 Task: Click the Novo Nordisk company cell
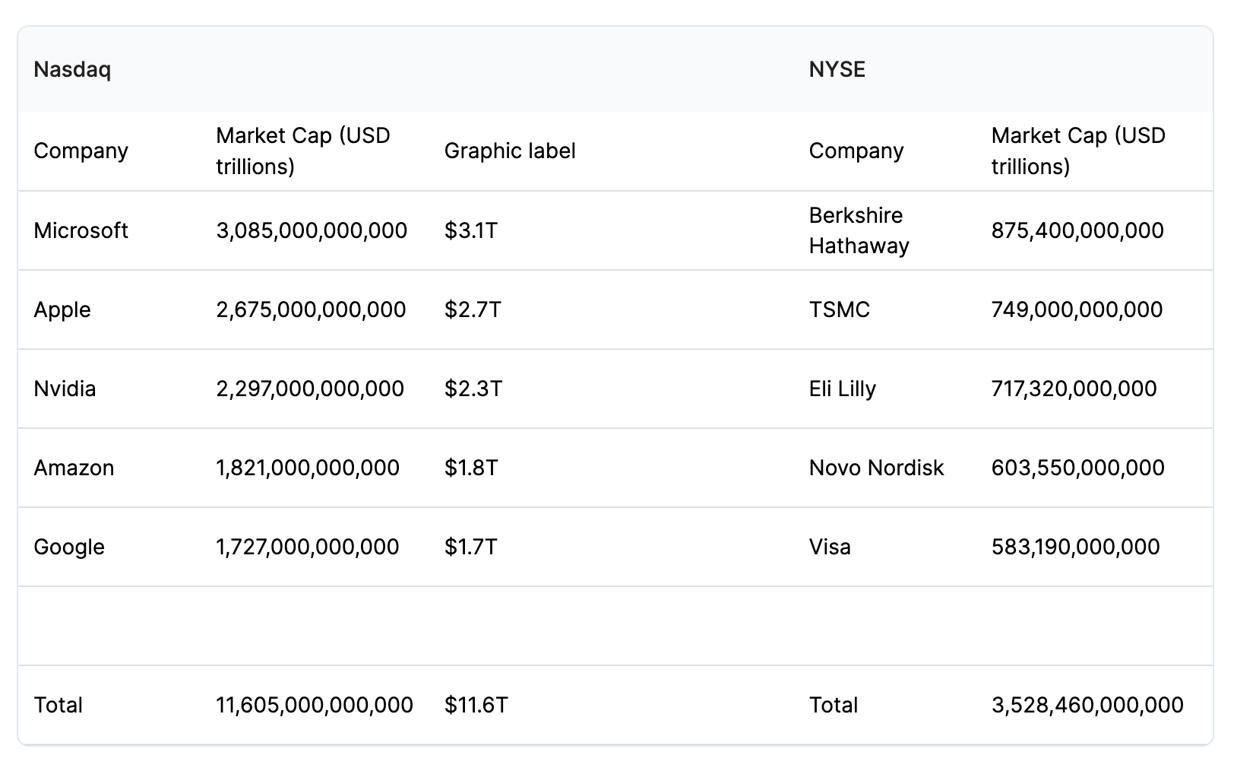click(877, 468)
